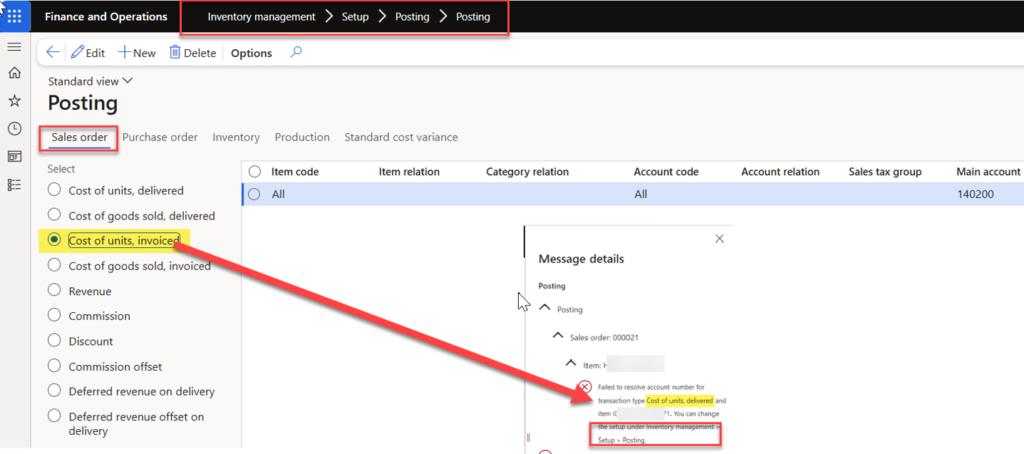Select the Discount radio option
Screen dimensions: 1024x454
pos(55,340)
